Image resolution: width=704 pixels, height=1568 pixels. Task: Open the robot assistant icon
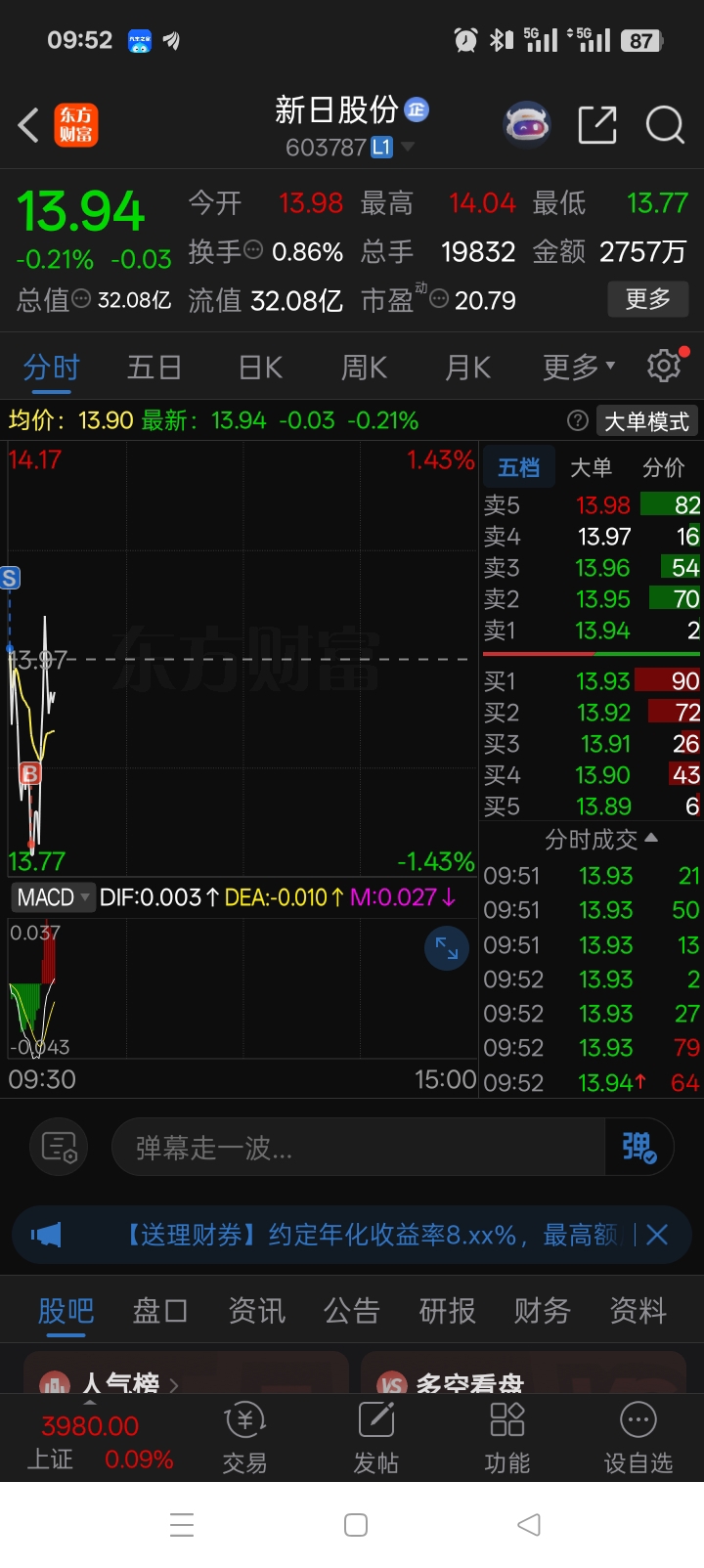[527, 125]
